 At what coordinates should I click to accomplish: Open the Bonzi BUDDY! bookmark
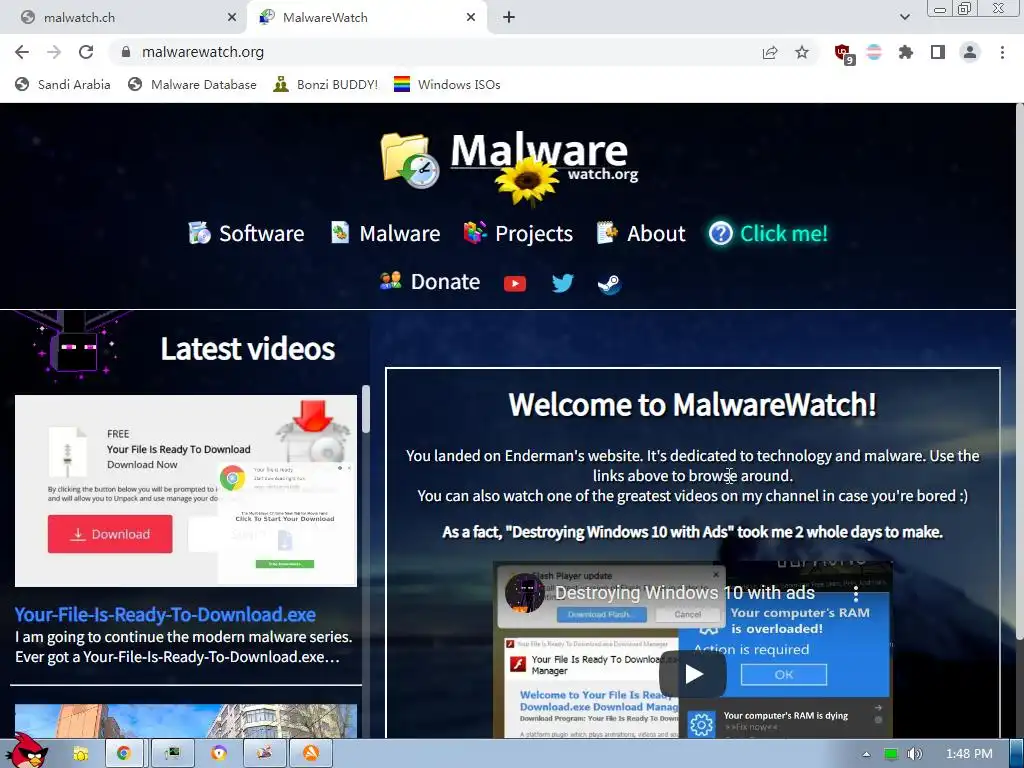point(325,84)
